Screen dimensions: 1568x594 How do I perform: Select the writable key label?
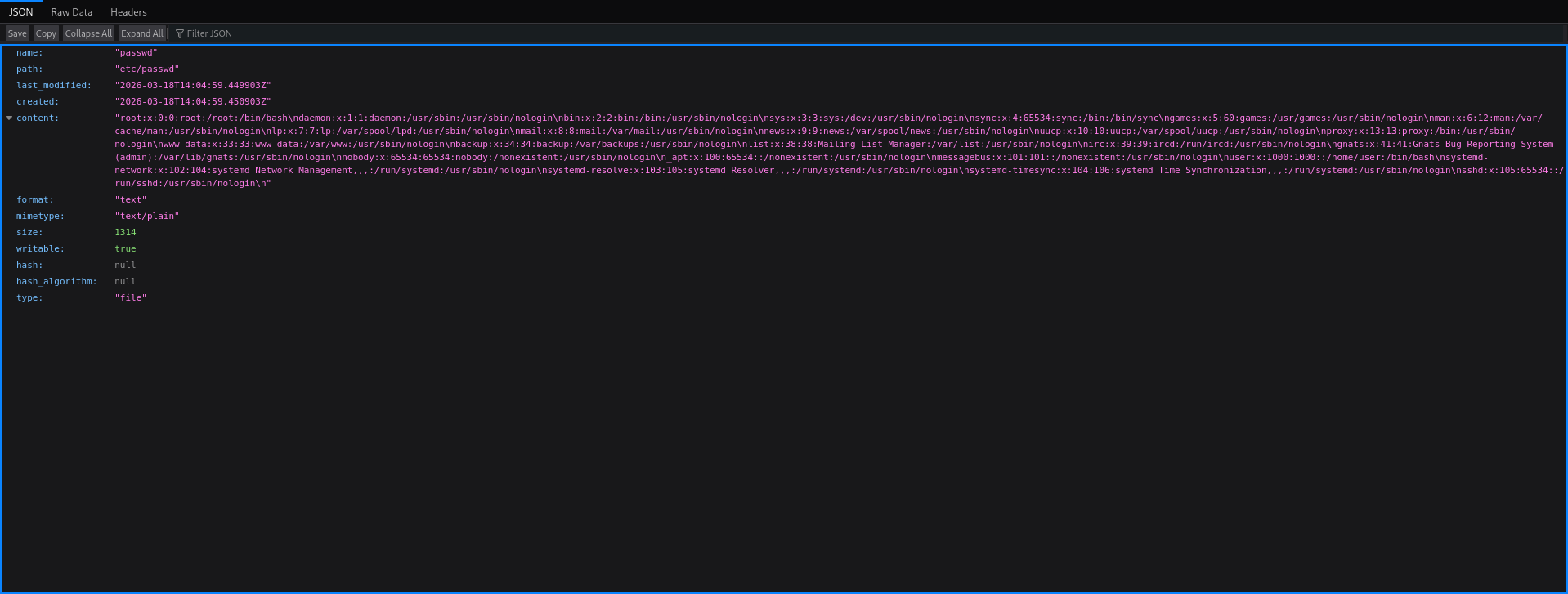[40, 248]
